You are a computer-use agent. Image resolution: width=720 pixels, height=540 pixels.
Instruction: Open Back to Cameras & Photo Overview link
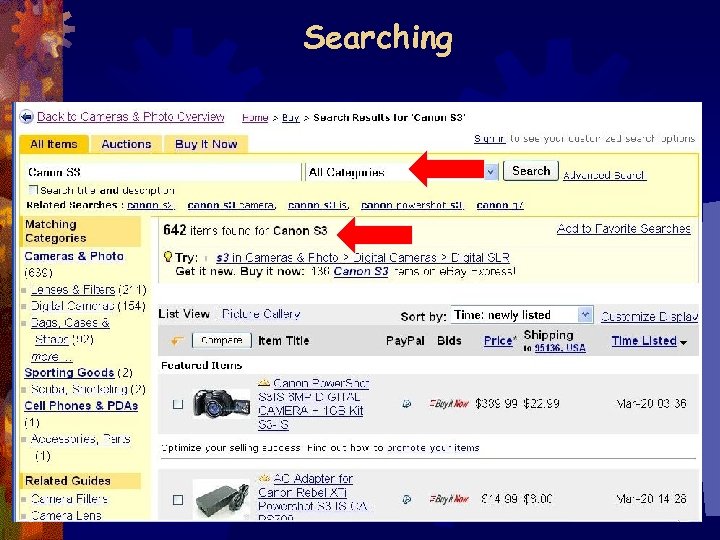130,117
